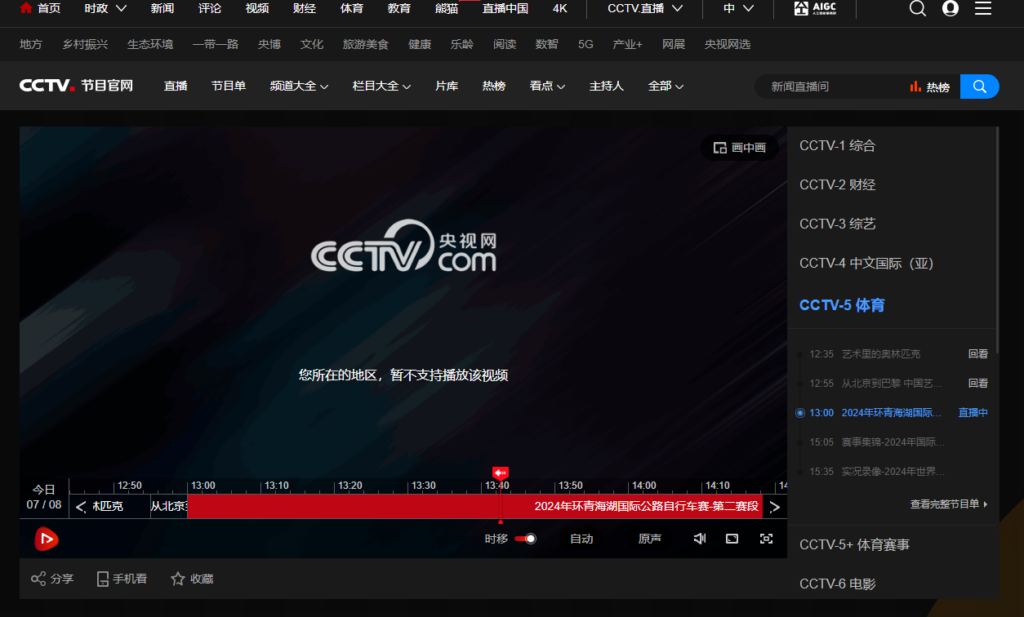Mute the video player volume
Screen dimensions: 1024x617
[700, 539]
